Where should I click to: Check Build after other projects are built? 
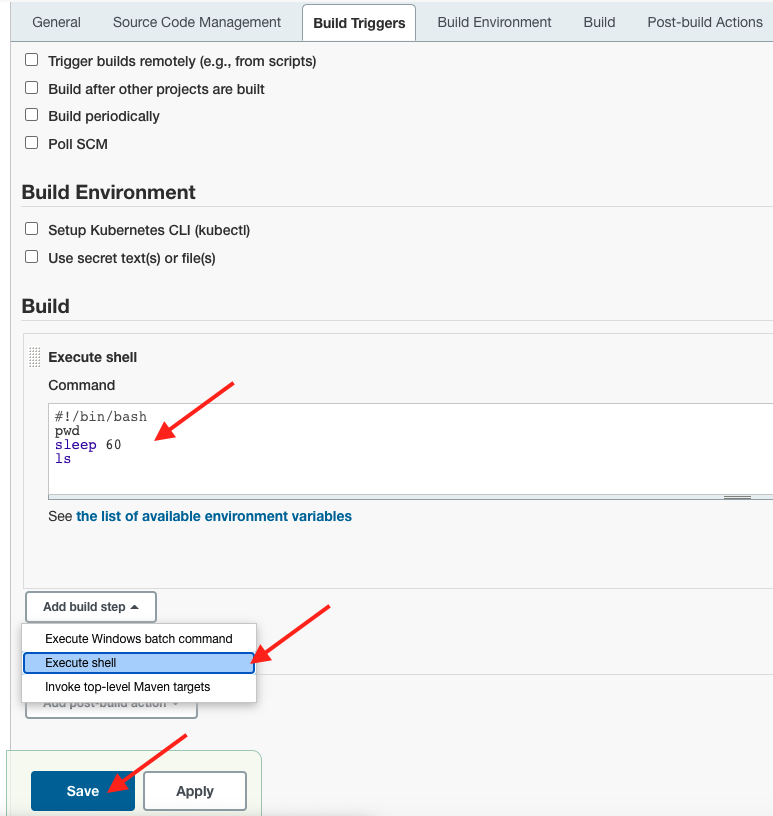tap(32, 88)
